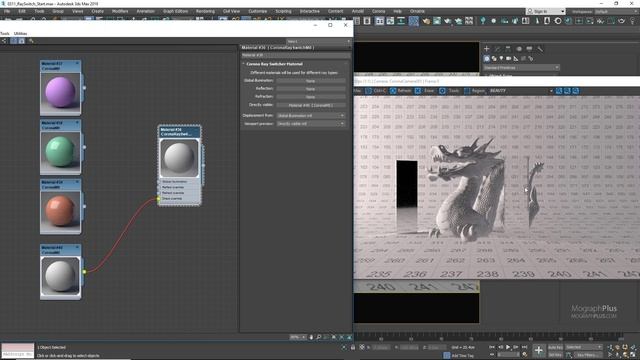640x360 pixels.
Task: Open the View1 dropdown in material editor
Action: [x=318, y=42]
